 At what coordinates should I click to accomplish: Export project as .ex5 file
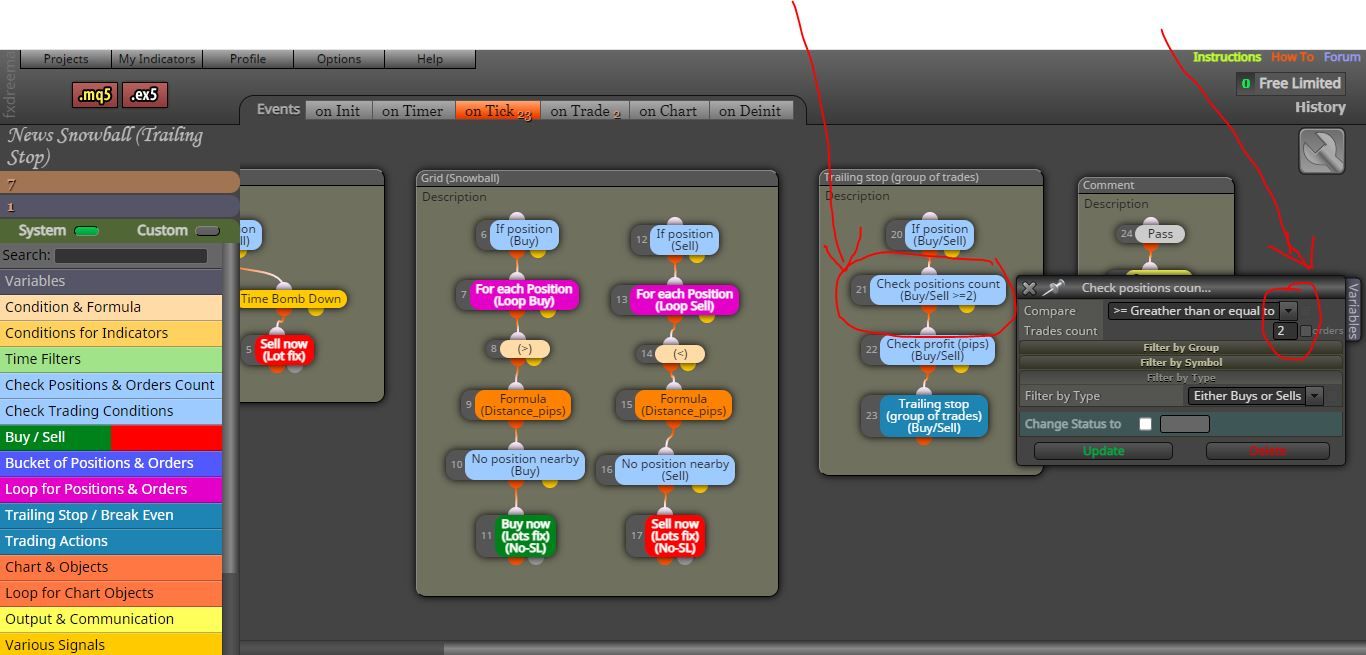144,95
